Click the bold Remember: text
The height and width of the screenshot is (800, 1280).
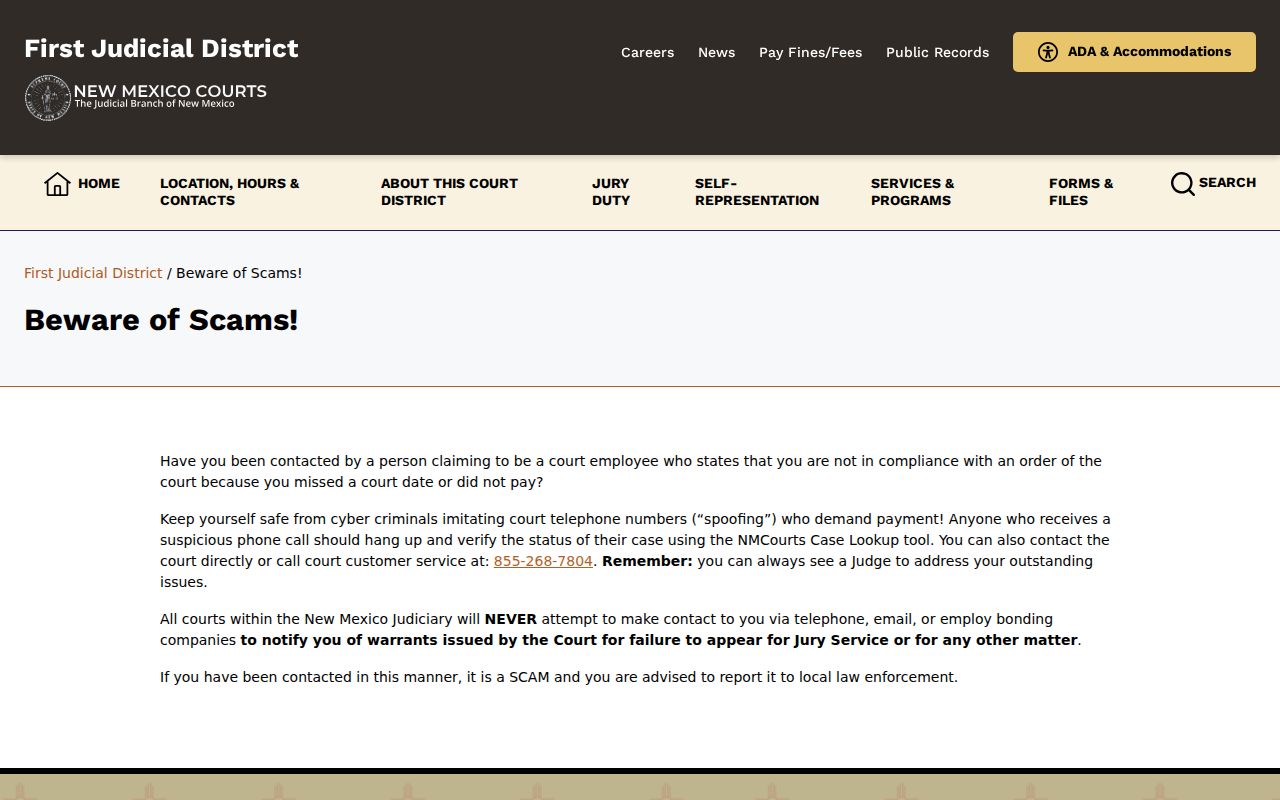pos(647,561)
